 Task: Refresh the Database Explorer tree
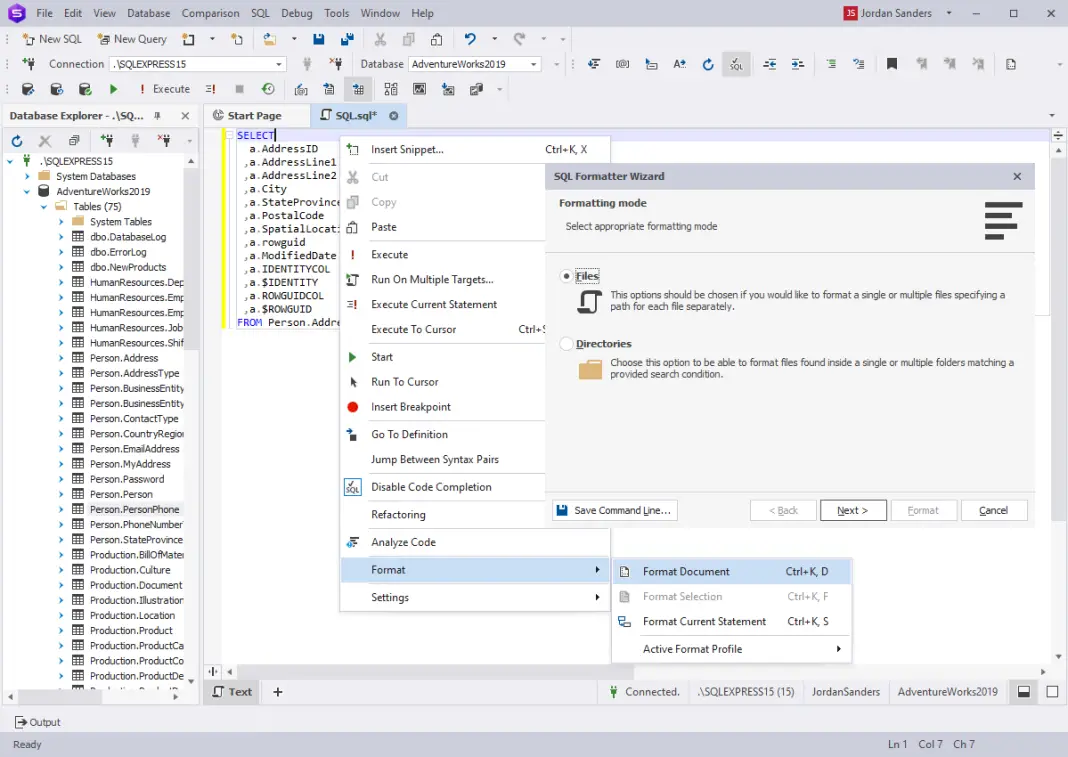17,141
